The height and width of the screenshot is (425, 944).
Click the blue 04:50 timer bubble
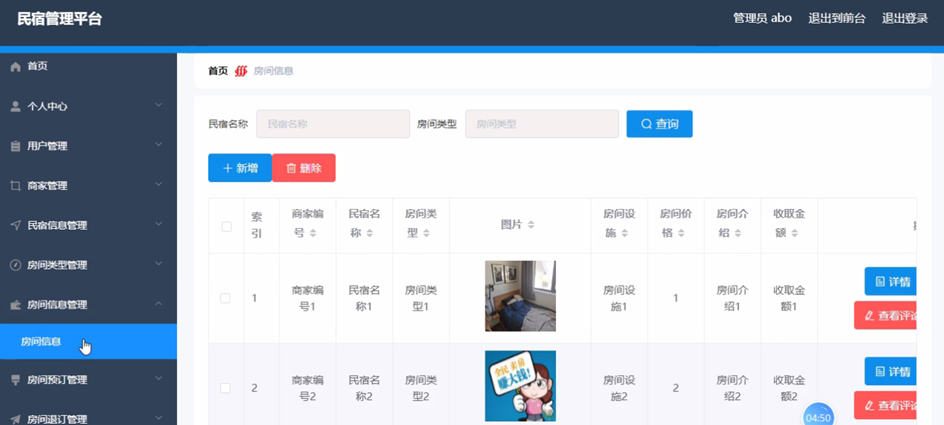click(x=818, y=416)
